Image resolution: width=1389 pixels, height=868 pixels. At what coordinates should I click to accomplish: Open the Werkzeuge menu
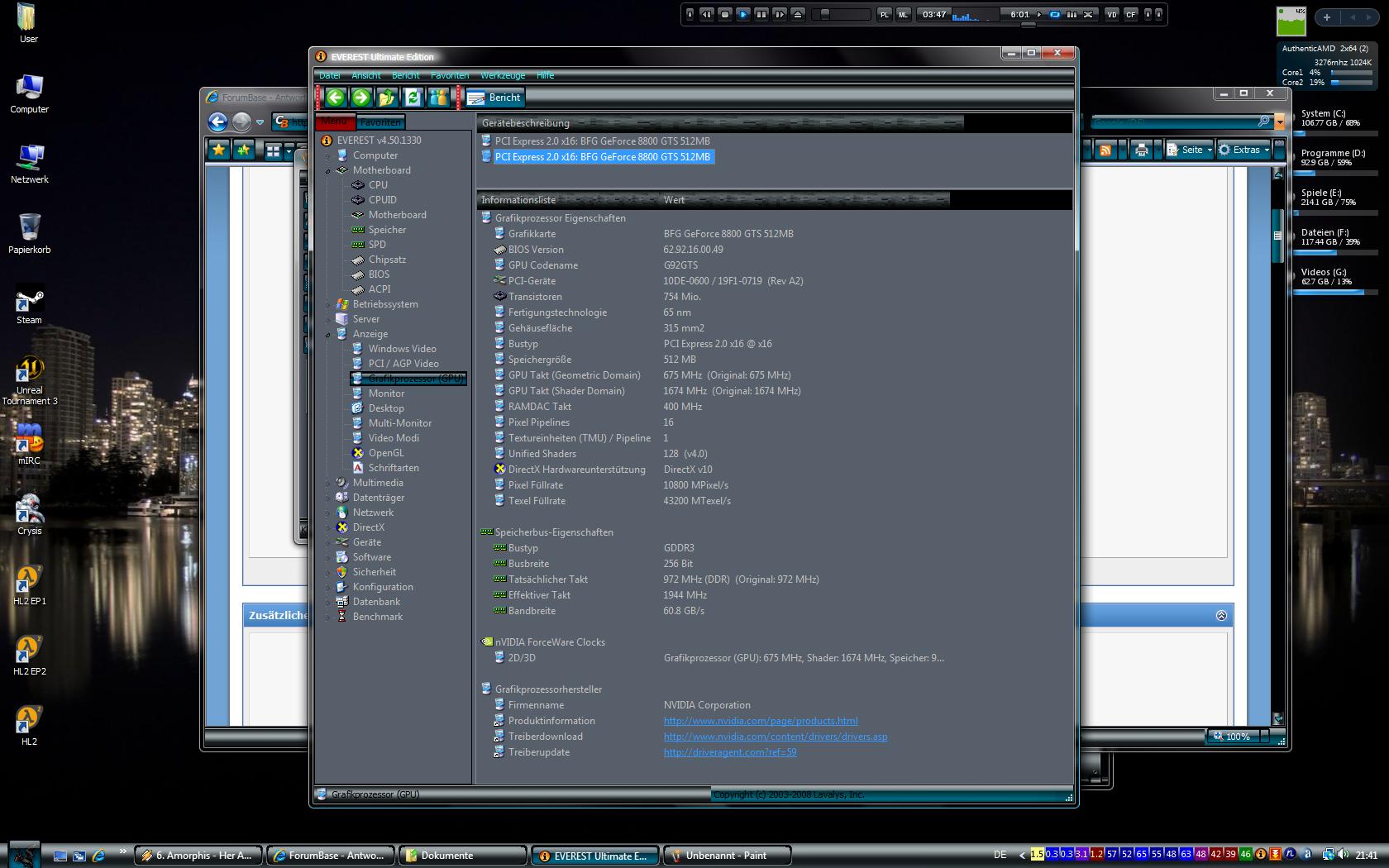pyautogui.click(x=503, y=75)
